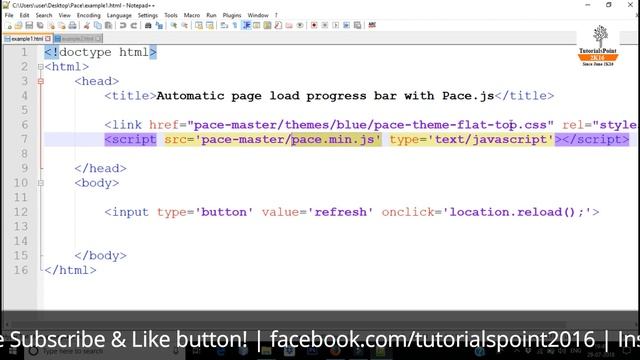Click the Stop recording macro icon

325,25
